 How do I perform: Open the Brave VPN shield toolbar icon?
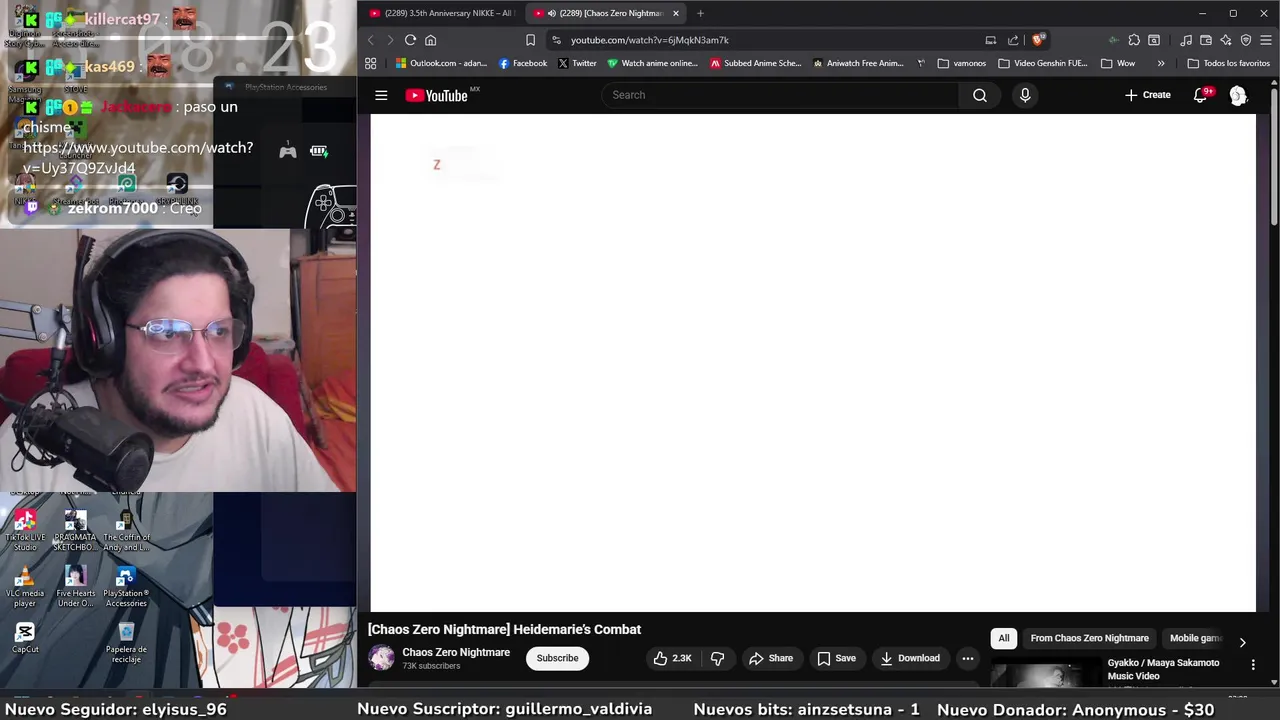click(x=1246, y=40)
